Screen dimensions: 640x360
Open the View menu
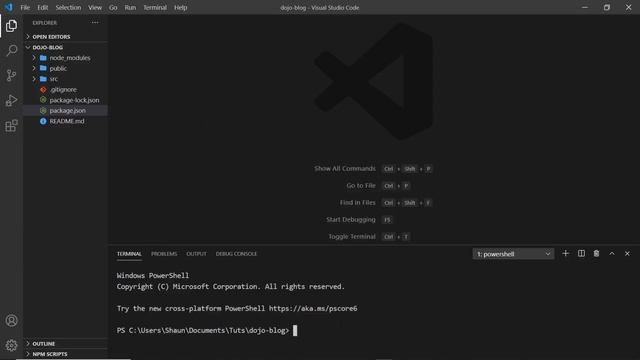tap(95, 7)
